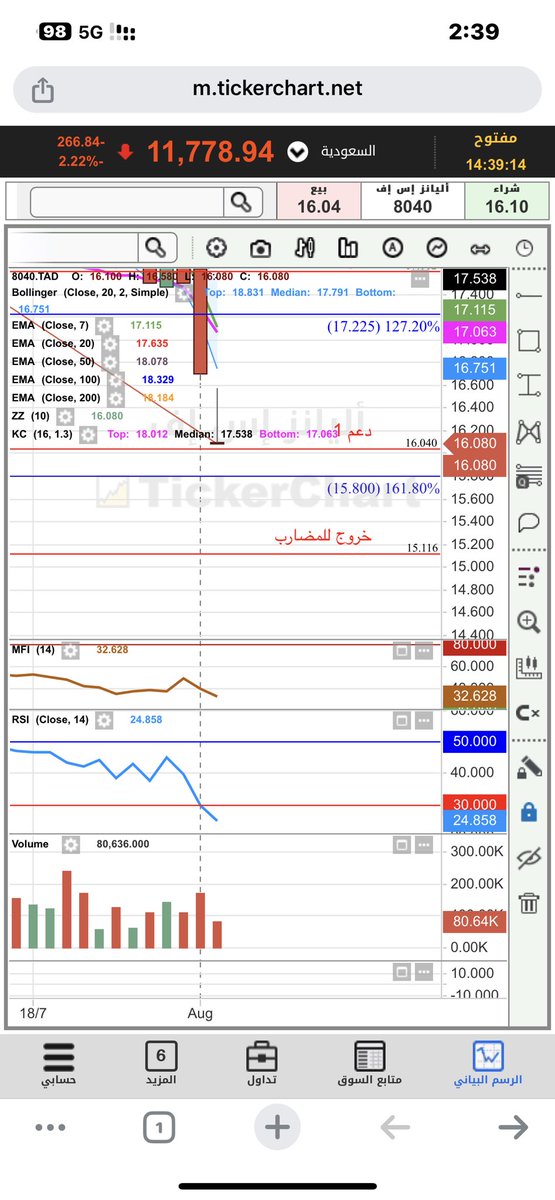This screenshot has height=1200, width=555.
Task: Open EMA (Close, 7) settings gear
Action: coord(103,326)
